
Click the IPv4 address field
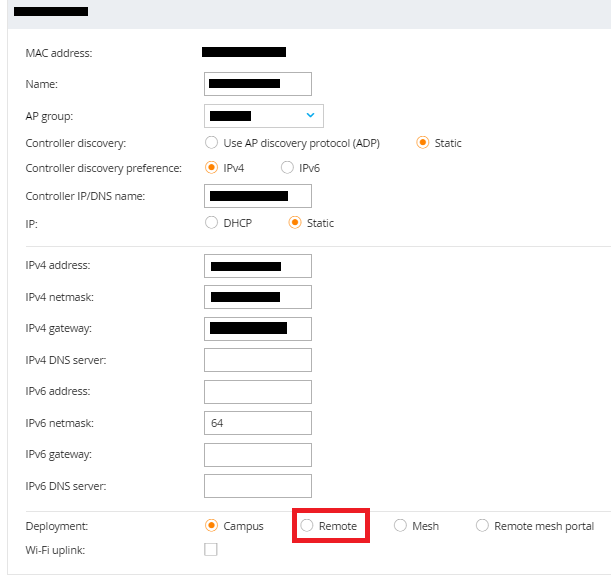(x=258, y=266)
